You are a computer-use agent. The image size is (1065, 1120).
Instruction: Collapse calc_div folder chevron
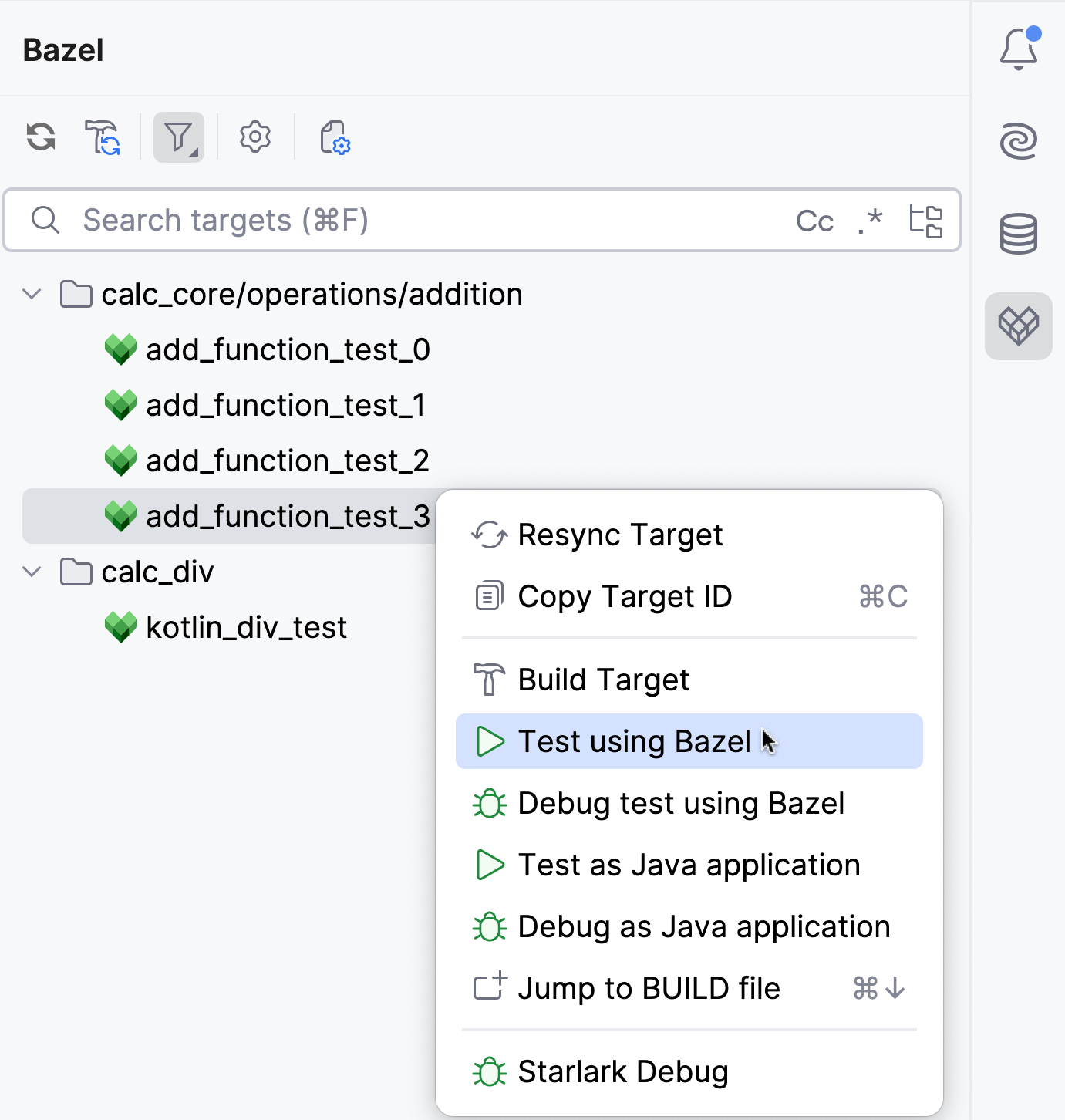[32, 572]
